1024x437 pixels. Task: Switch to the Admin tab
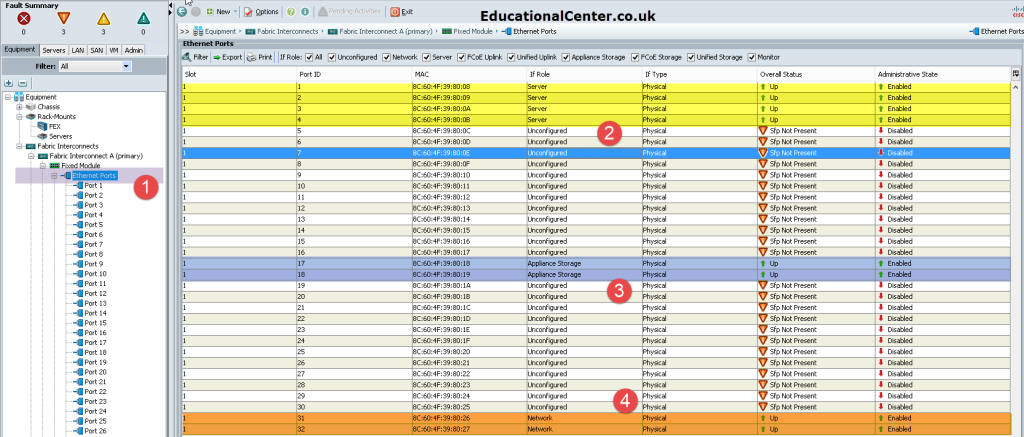point(134,50)
